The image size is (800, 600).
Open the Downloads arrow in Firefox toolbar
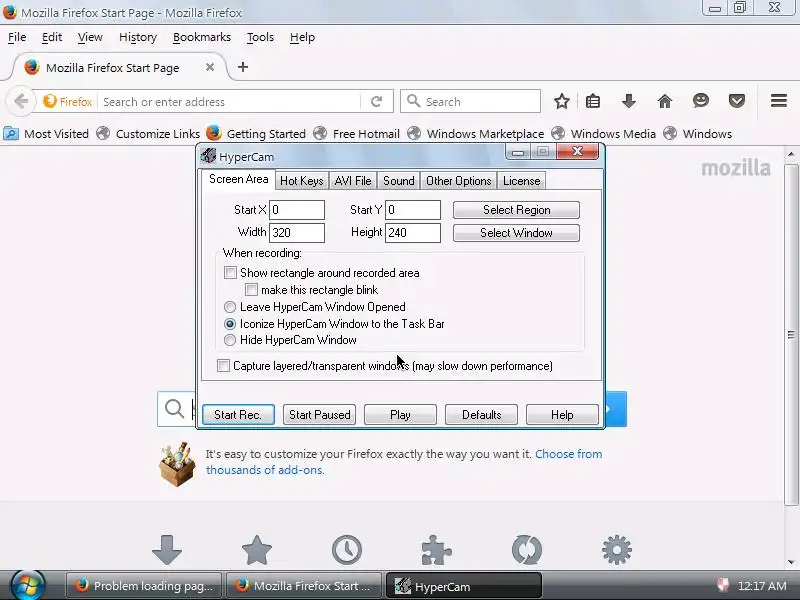point(629,102)
